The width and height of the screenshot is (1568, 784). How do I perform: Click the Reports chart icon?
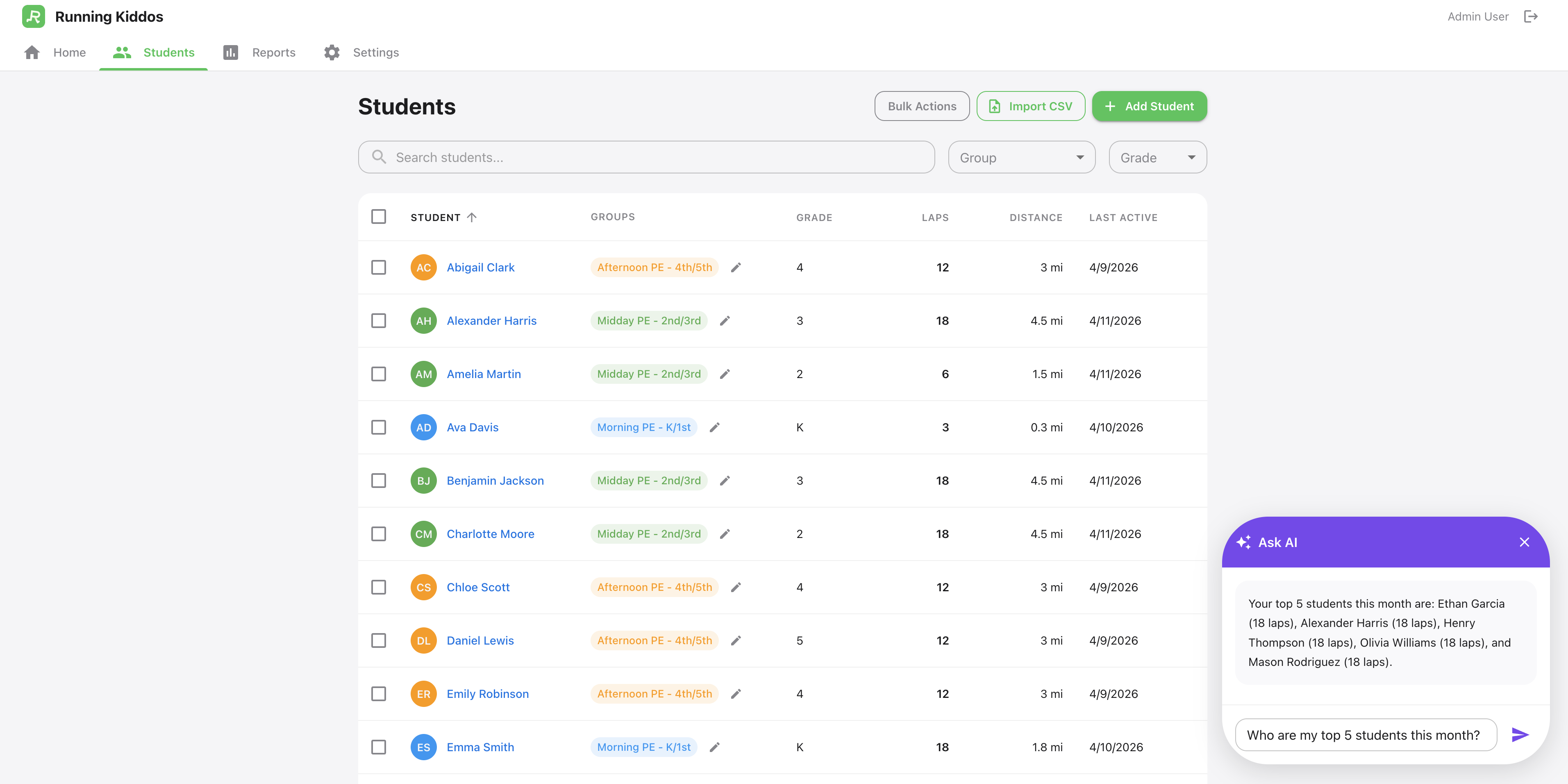(231, 52)
